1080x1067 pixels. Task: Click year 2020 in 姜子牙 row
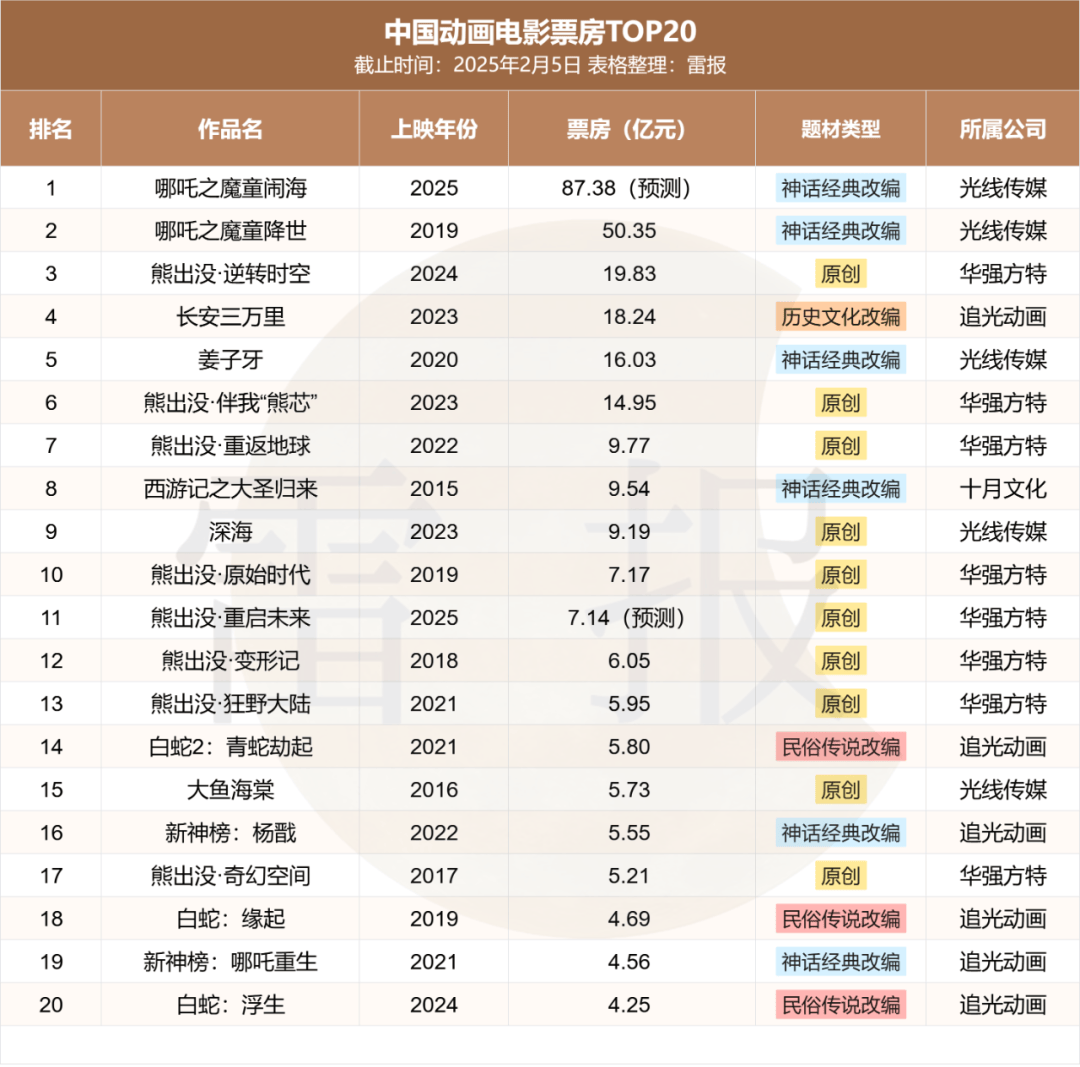(434, 360)
